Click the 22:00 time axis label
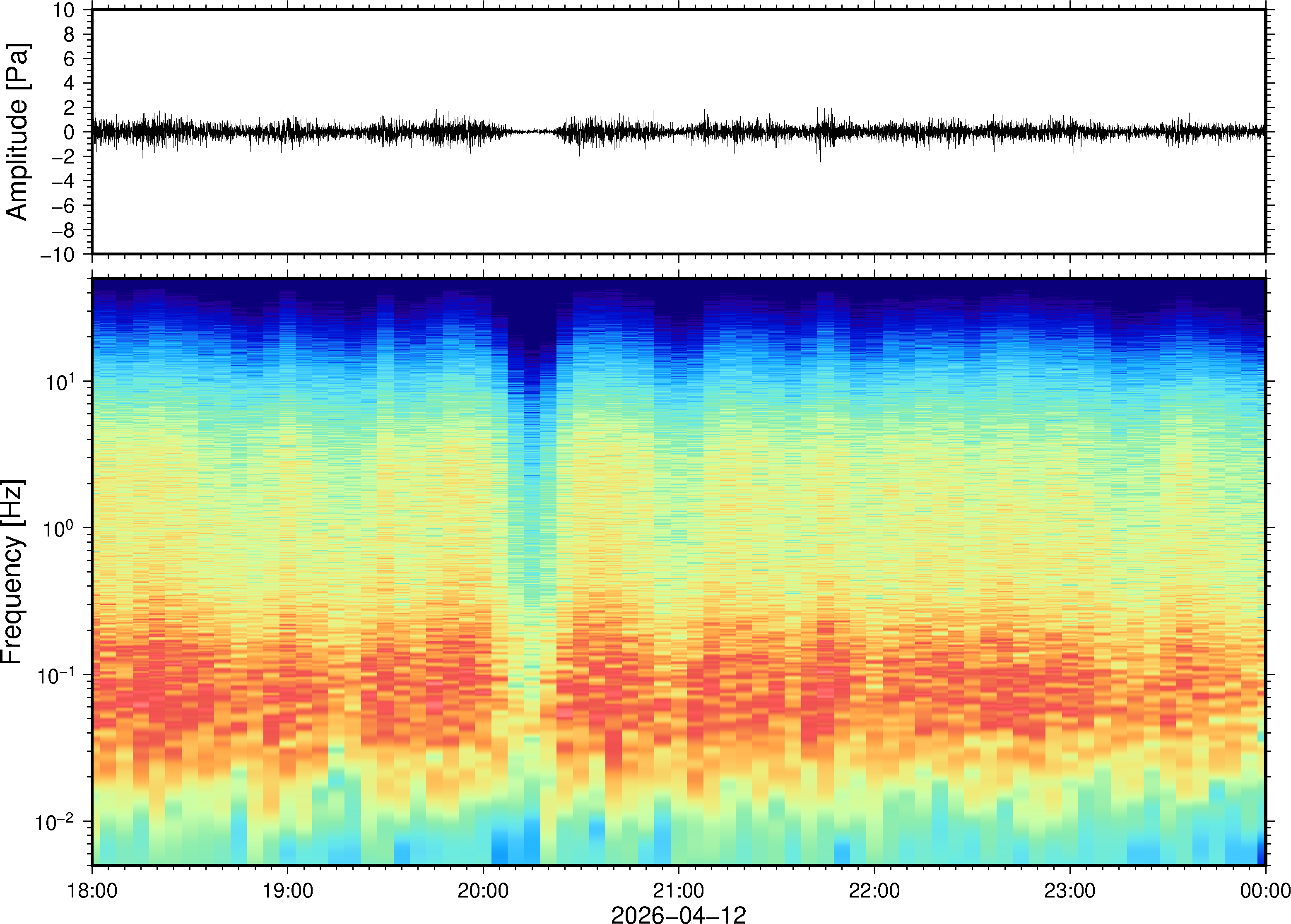The height and width of the screenshot is (924, 1291). [874, 890]
